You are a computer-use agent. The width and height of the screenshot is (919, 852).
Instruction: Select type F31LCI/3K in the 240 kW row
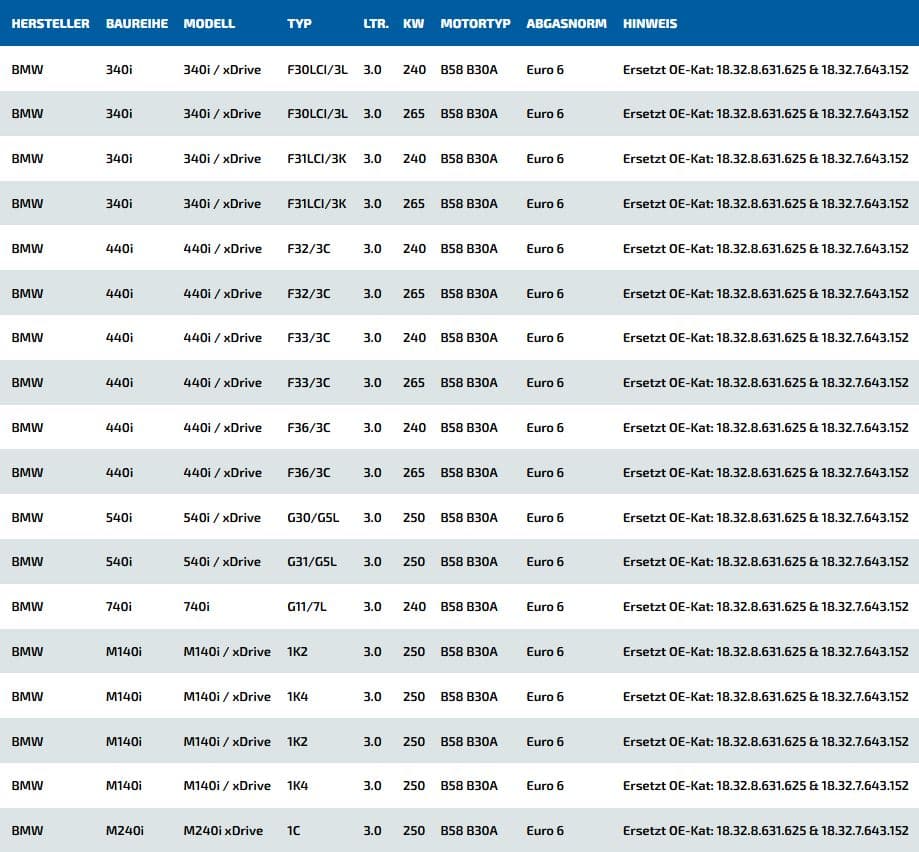click(x=316, y=159)
